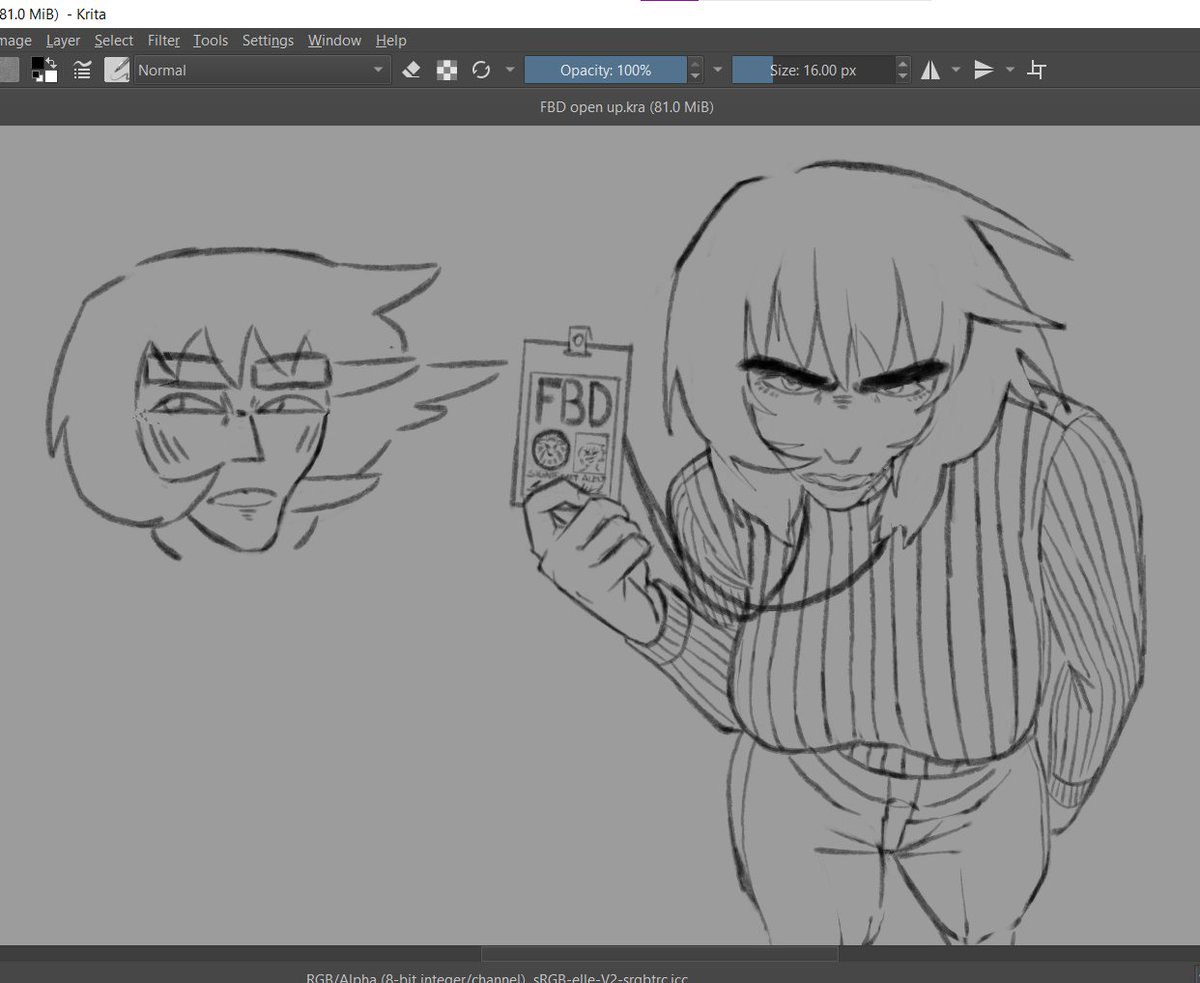
Task: Activate horizontal mirror painting
Action: pyautogui.click(x=930, y=70)
